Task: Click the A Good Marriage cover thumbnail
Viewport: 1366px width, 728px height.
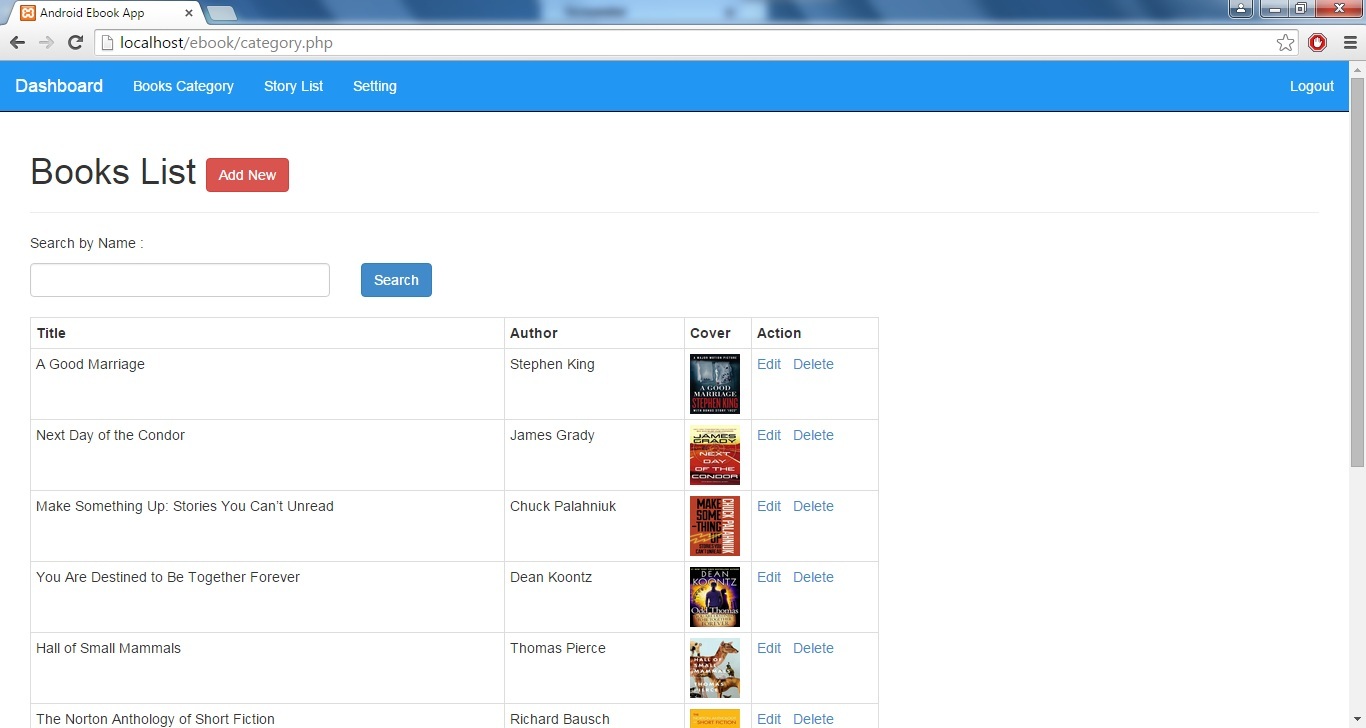Action: click(x=714, y=384)
